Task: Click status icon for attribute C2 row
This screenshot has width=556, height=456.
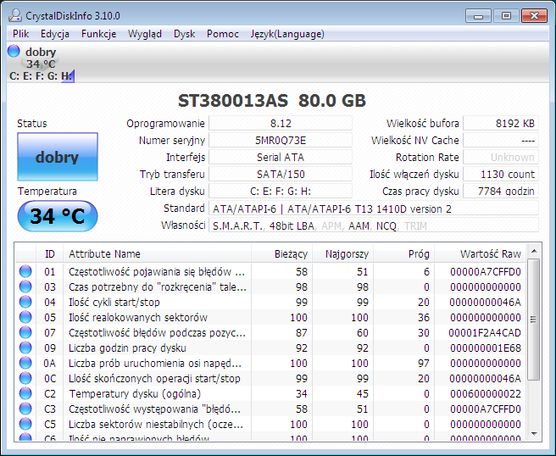Action: [25, 394]
